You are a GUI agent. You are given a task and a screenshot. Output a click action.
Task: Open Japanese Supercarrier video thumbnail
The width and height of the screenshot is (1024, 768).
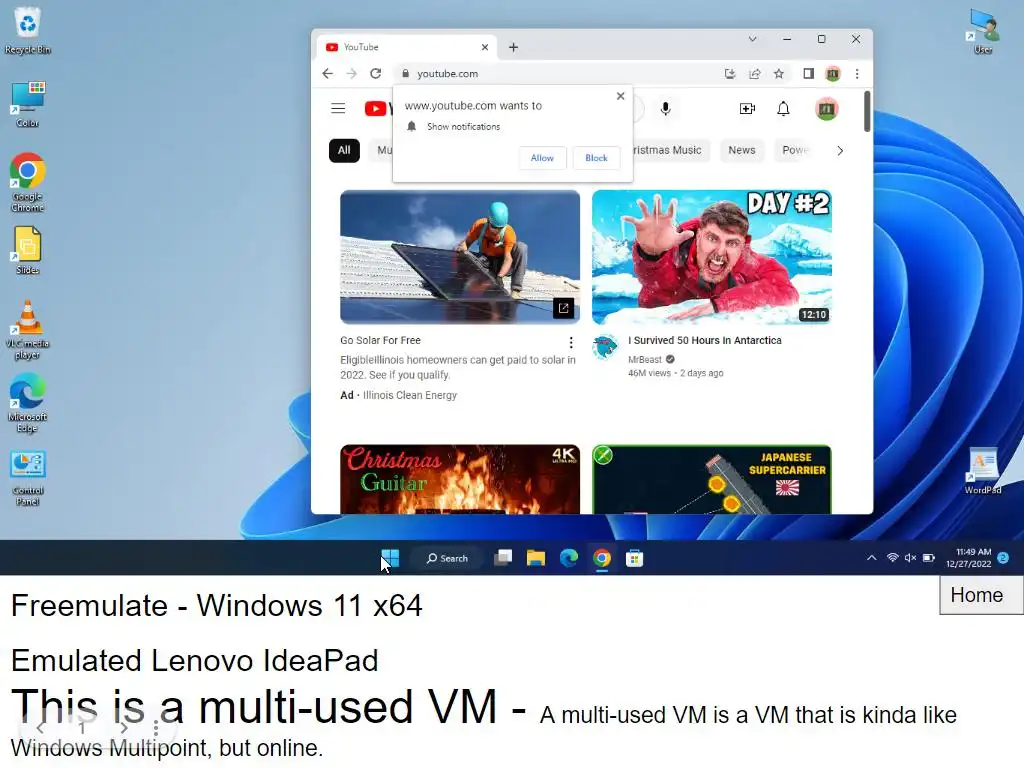pos(712,479)
